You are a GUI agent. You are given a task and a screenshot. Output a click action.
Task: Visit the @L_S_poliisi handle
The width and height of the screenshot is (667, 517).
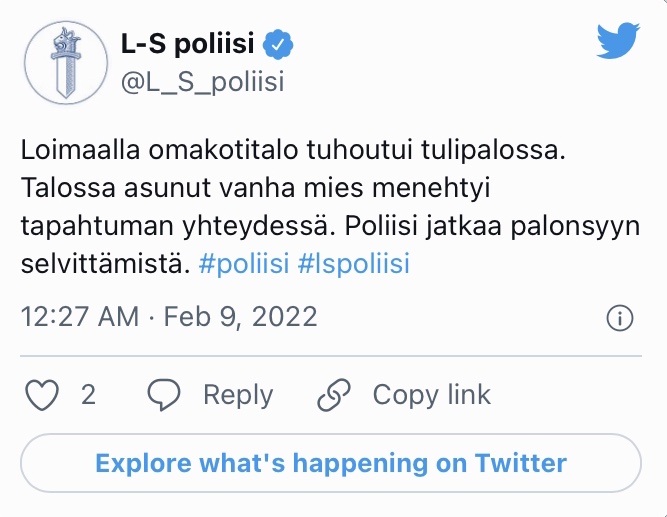(202, 82)
